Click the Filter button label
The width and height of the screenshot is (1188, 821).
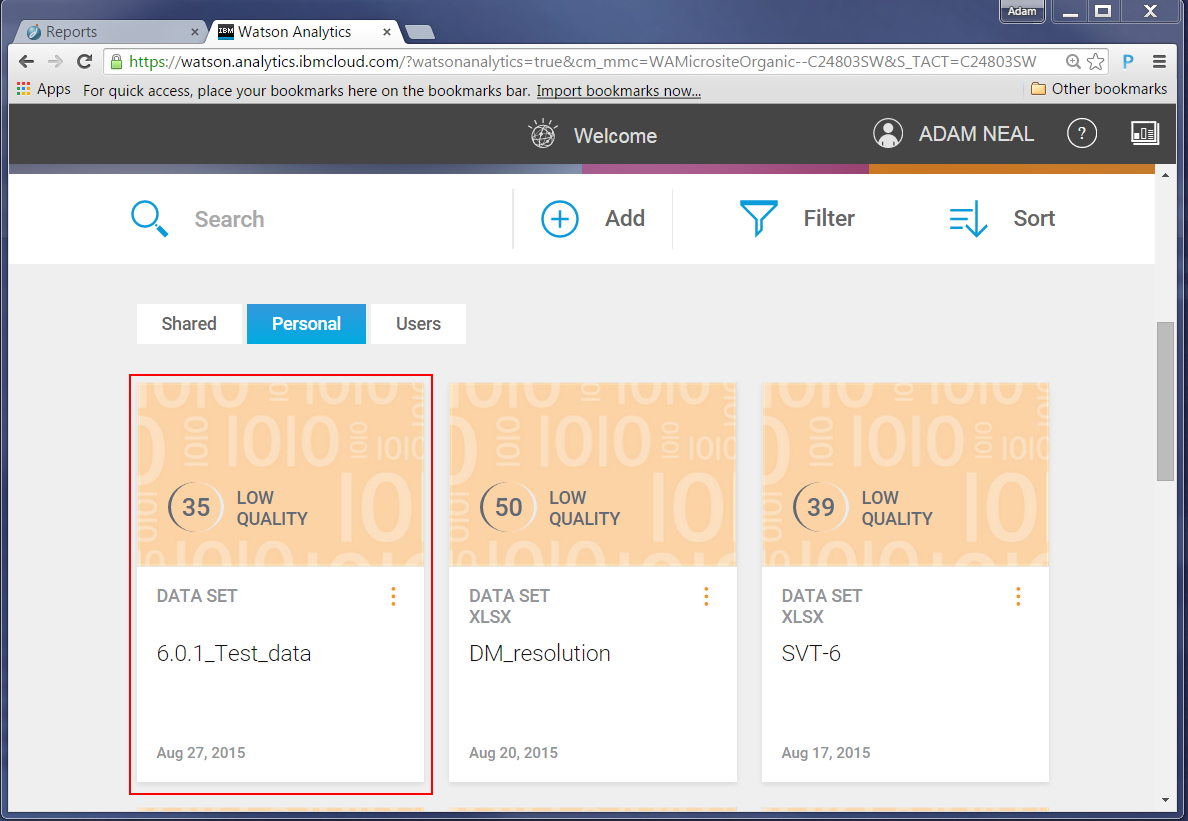829,219
